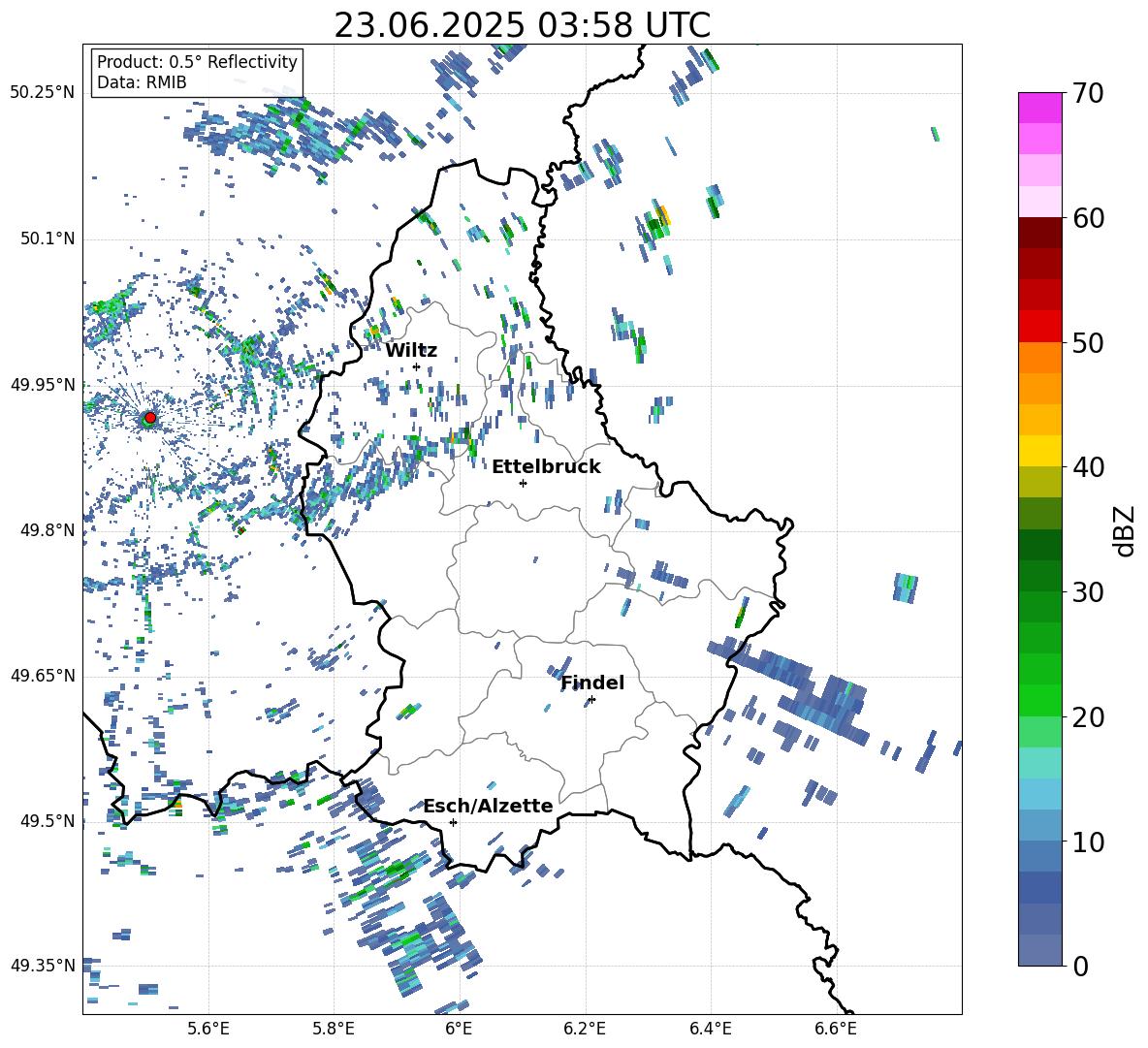The height and width of the screenshot is (1048, 1148).
Task: Click the Data: RMIB text
Action: tap(142, 82)
